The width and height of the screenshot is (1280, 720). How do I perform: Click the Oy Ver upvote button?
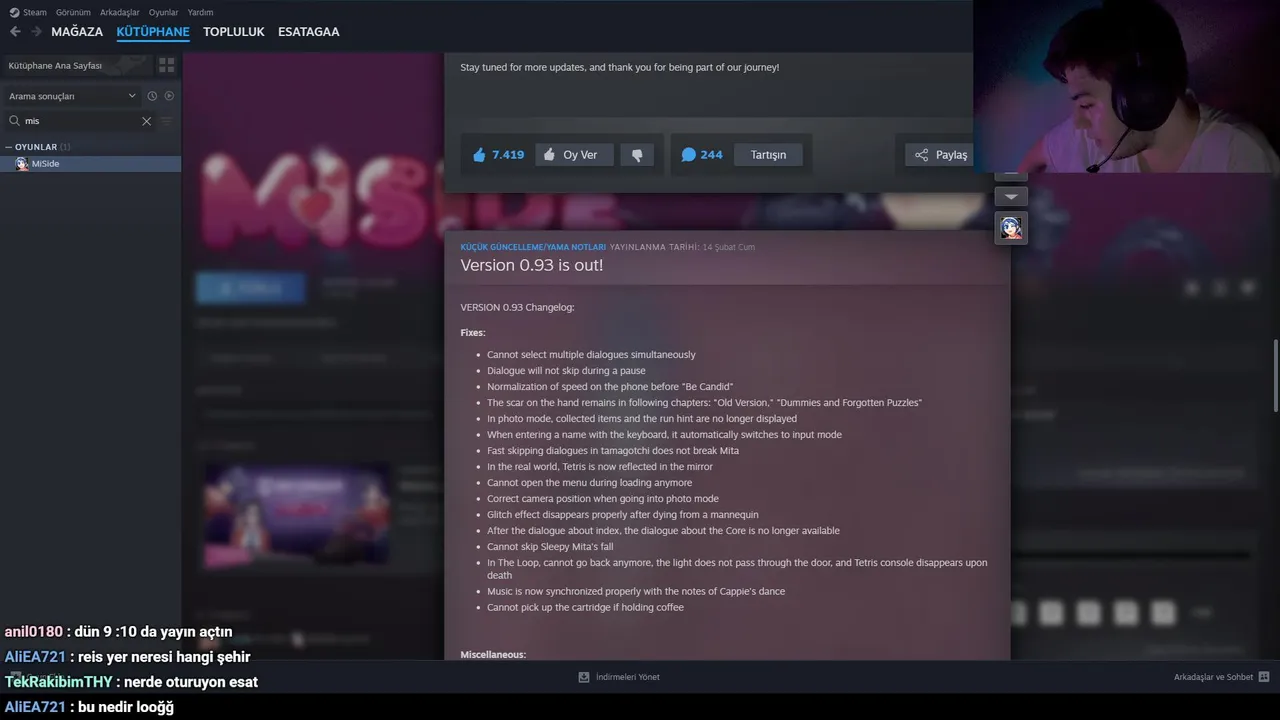pyautogui.click(x=574, y=155)
